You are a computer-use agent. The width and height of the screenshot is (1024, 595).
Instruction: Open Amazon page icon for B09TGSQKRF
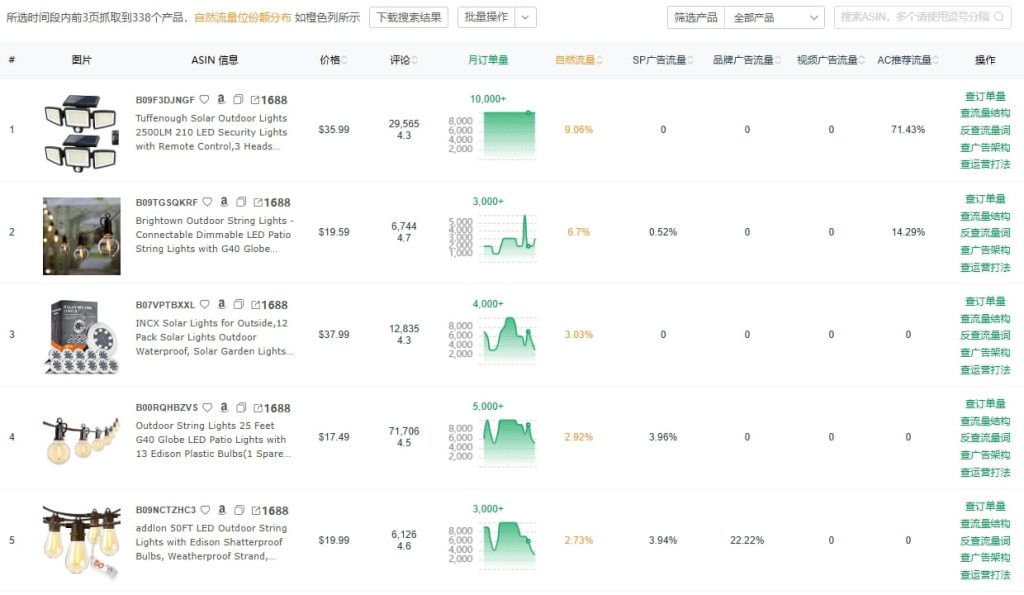pos(222,201)
